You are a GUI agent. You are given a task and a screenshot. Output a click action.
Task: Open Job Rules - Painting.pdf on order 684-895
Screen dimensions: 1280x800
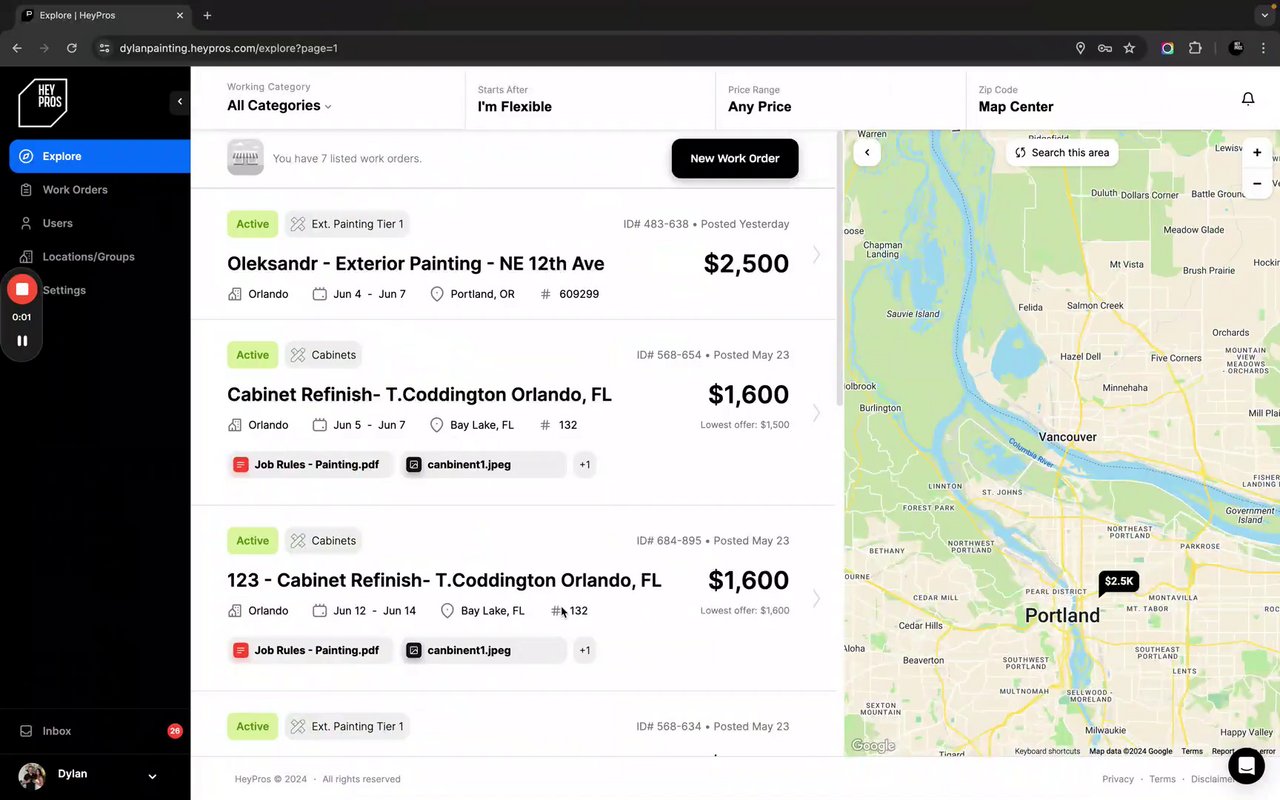(310, 651)
